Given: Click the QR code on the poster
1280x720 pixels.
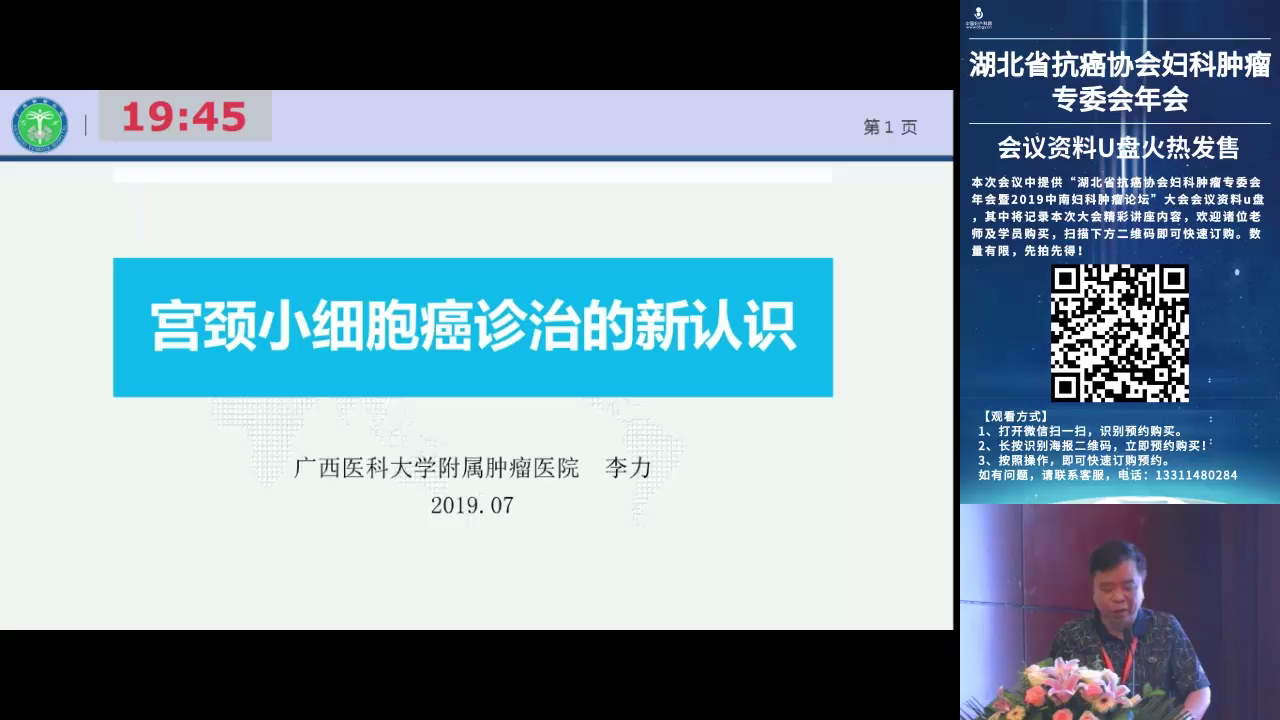Looking at the screenshot, I should pyautogui.click(x=1119, y=333).
